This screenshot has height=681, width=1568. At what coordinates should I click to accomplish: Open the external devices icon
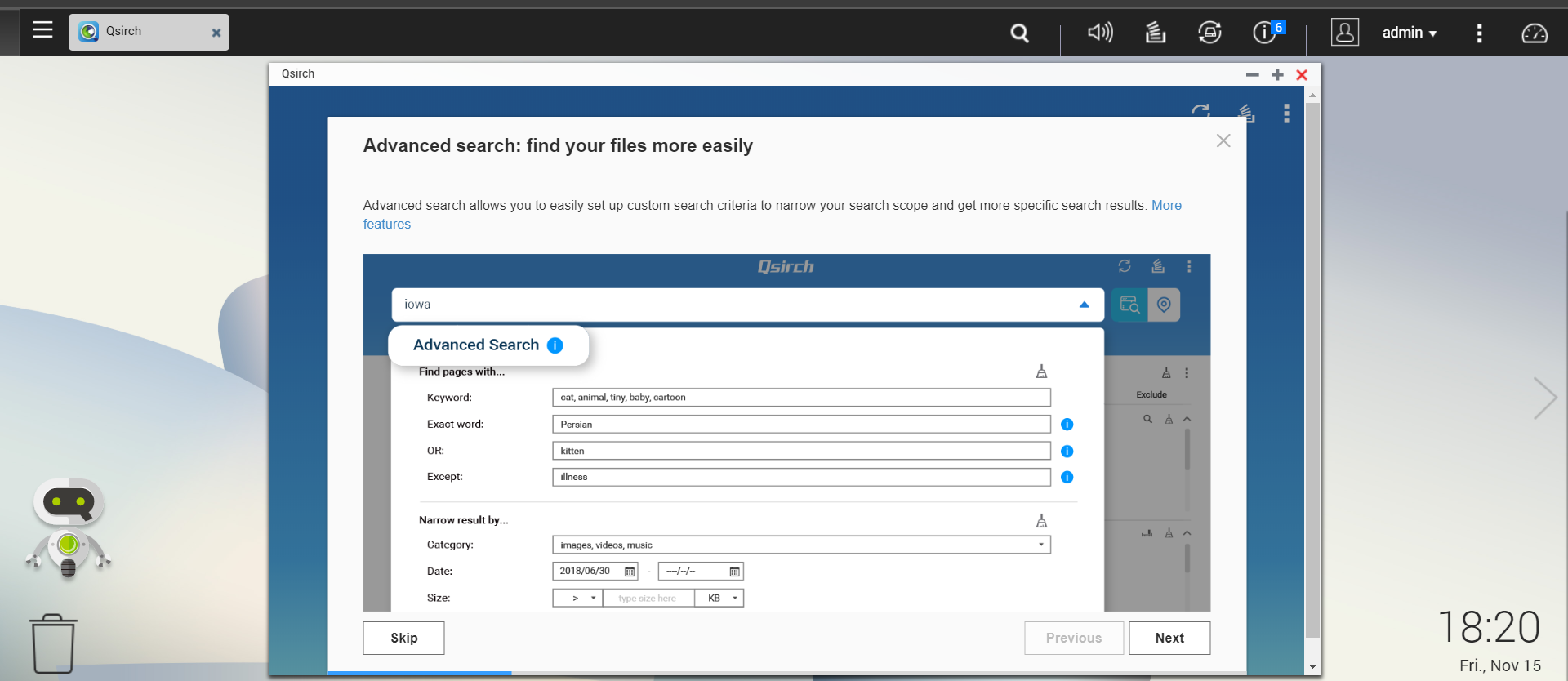(1209, 33)
